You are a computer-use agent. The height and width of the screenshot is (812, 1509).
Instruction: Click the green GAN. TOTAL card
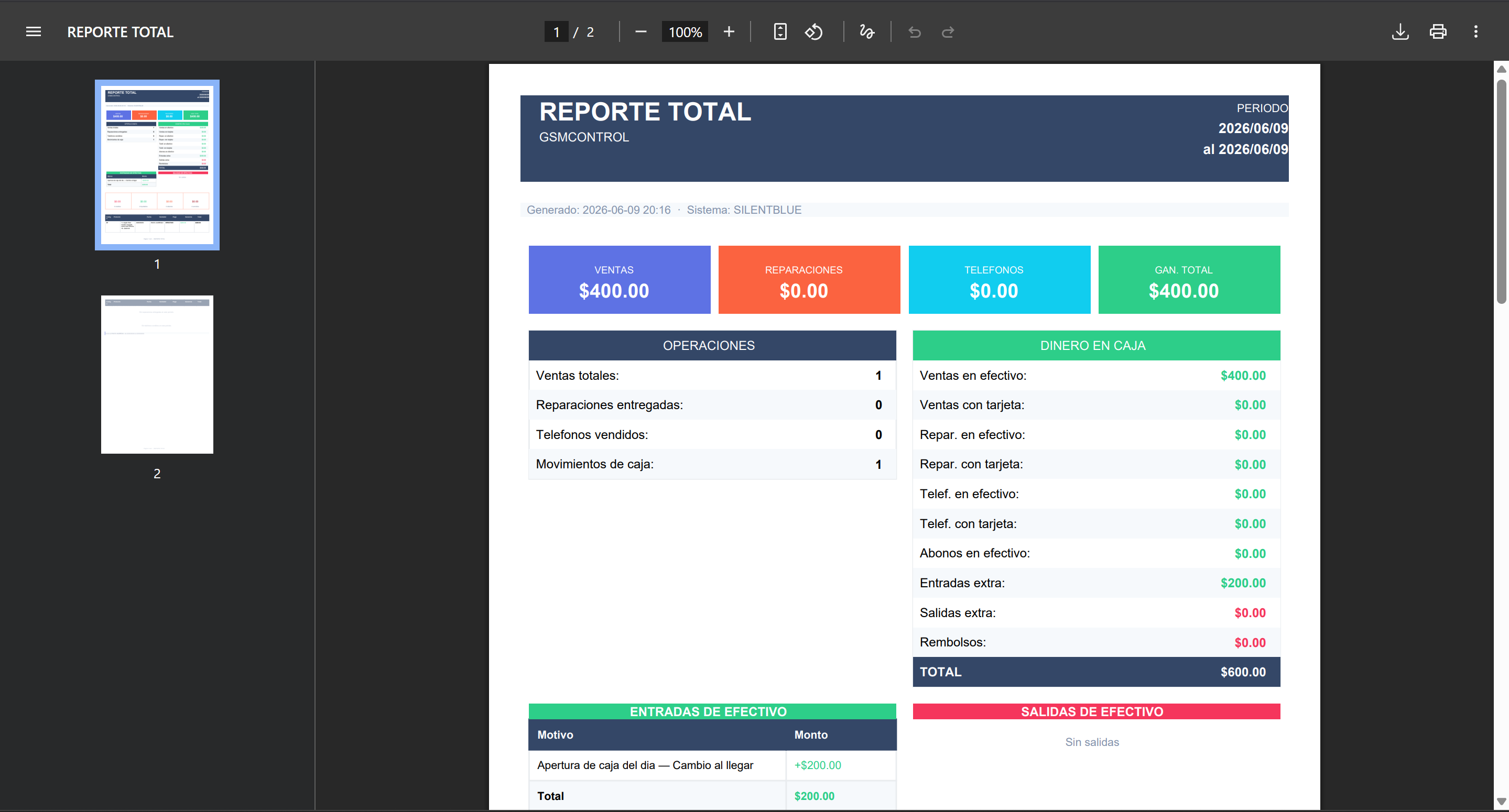pos(1189,280)
